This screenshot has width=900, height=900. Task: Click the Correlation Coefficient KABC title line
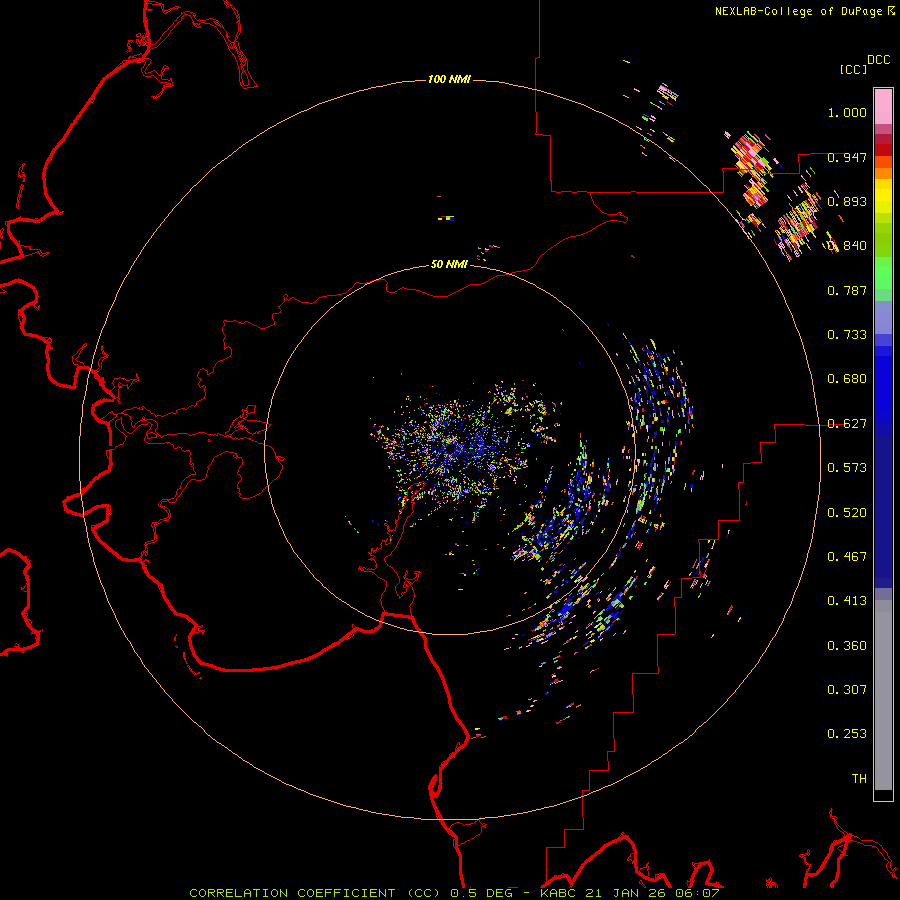coord(454,893)
